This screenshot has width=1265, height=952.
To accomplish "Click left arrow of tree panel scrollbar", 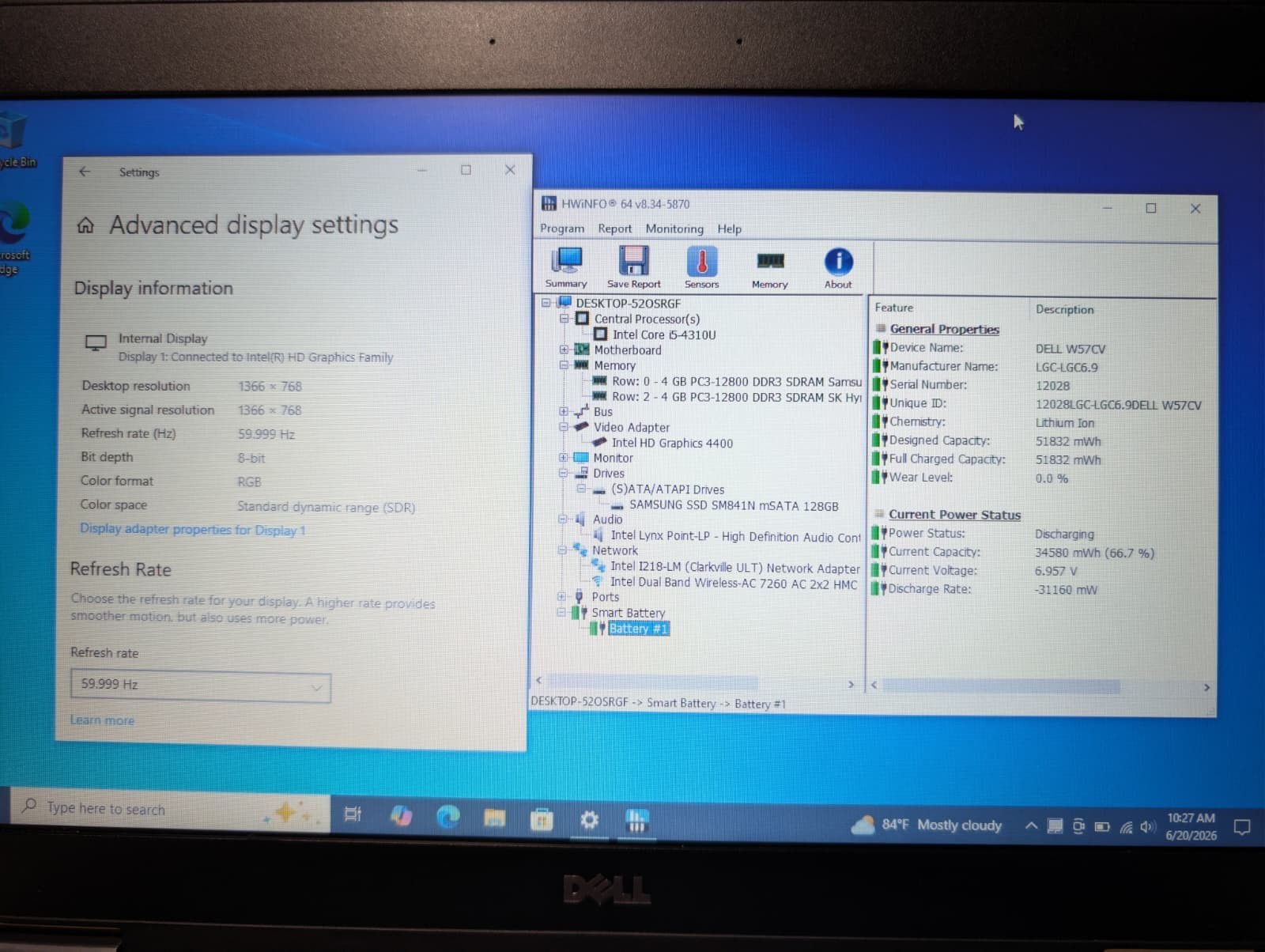I will tap(538, 680).
